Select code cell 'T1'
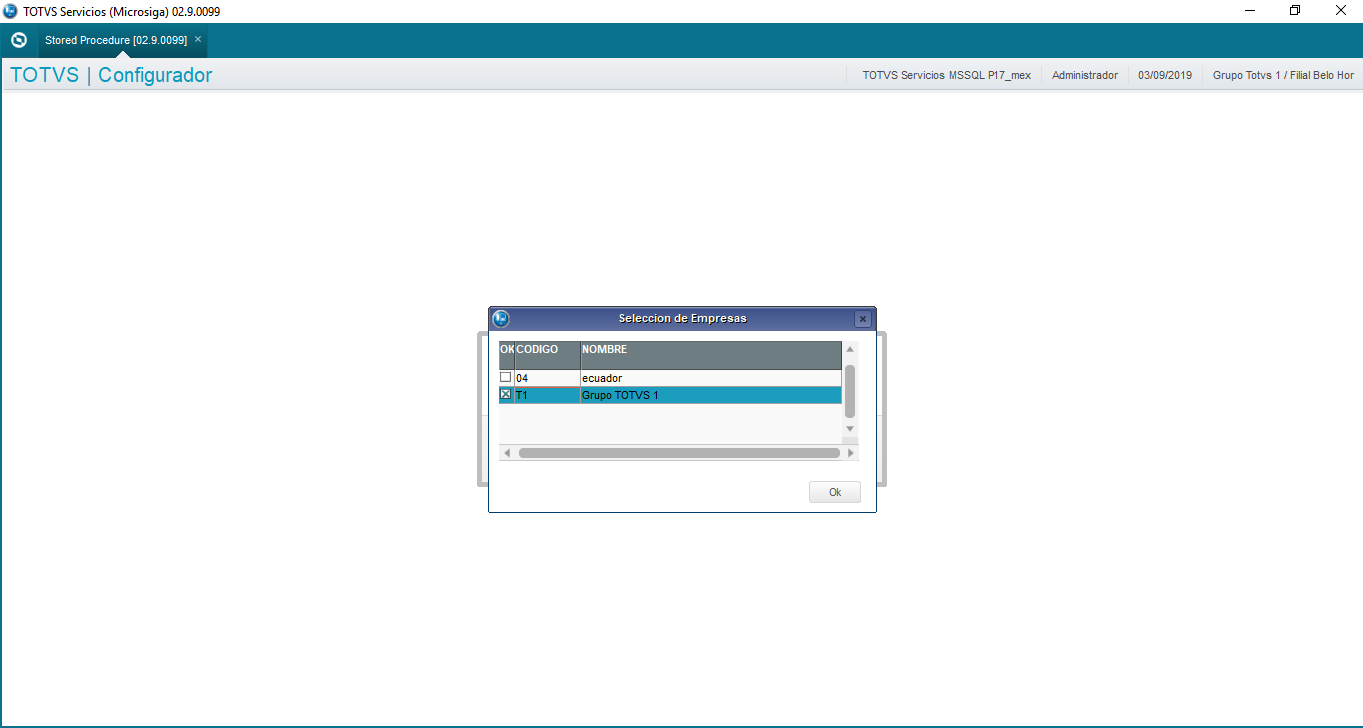 pos(548,396)
